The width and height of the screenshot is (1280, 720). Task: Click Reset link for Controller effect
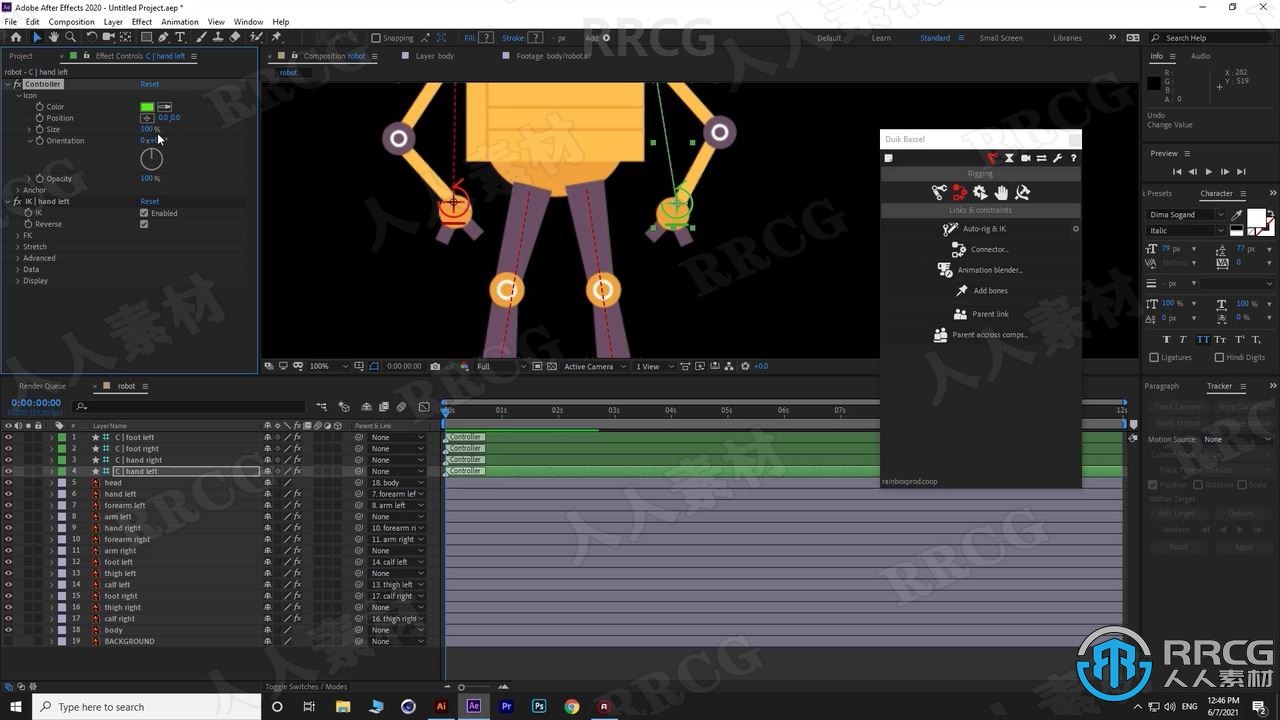click(149, 84)
